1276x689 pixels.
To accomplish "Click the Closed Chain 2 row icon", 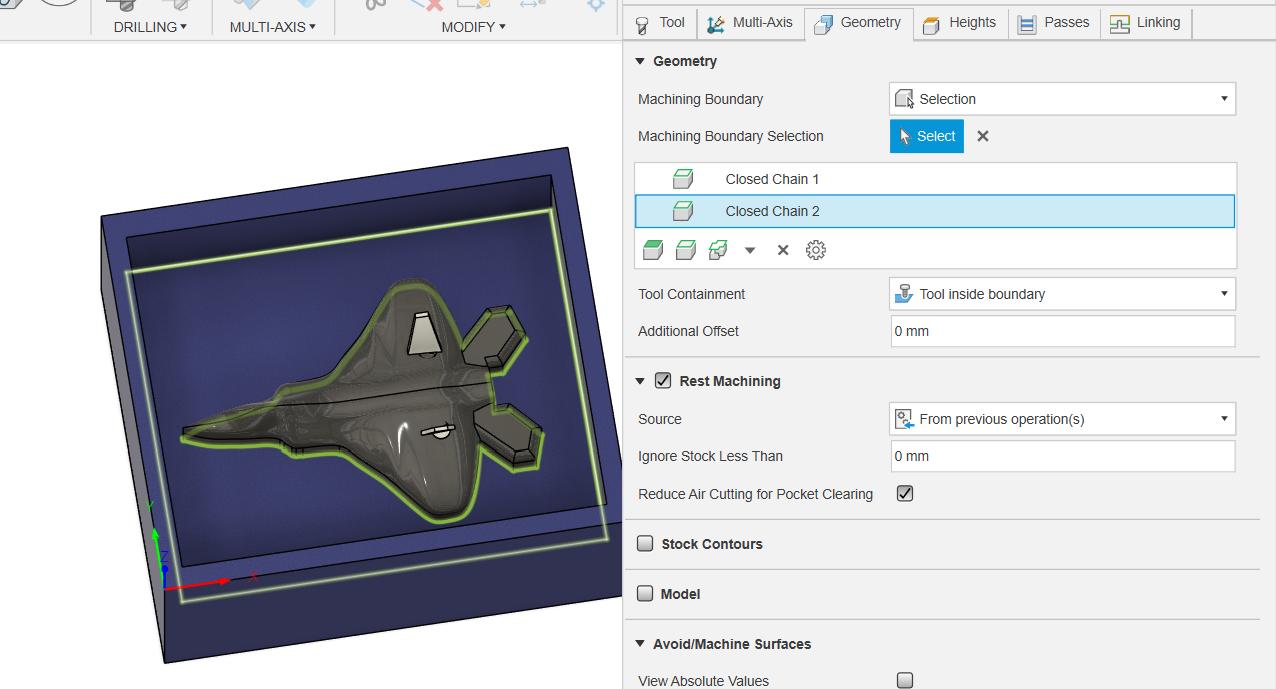I will (x=683, y=211).
